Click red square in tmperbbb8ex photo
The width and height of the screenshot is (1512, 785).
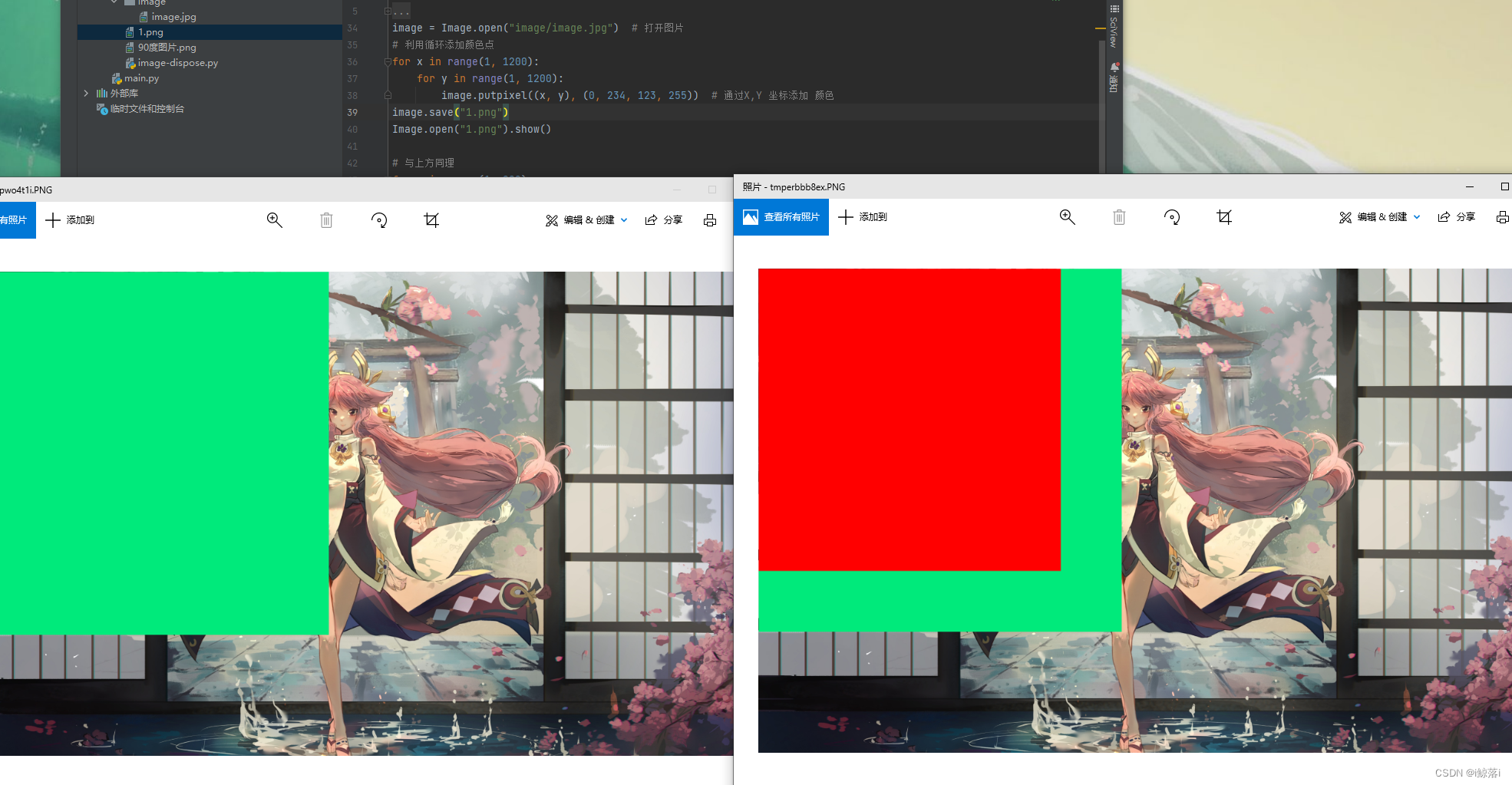click(x=910, y=420)
